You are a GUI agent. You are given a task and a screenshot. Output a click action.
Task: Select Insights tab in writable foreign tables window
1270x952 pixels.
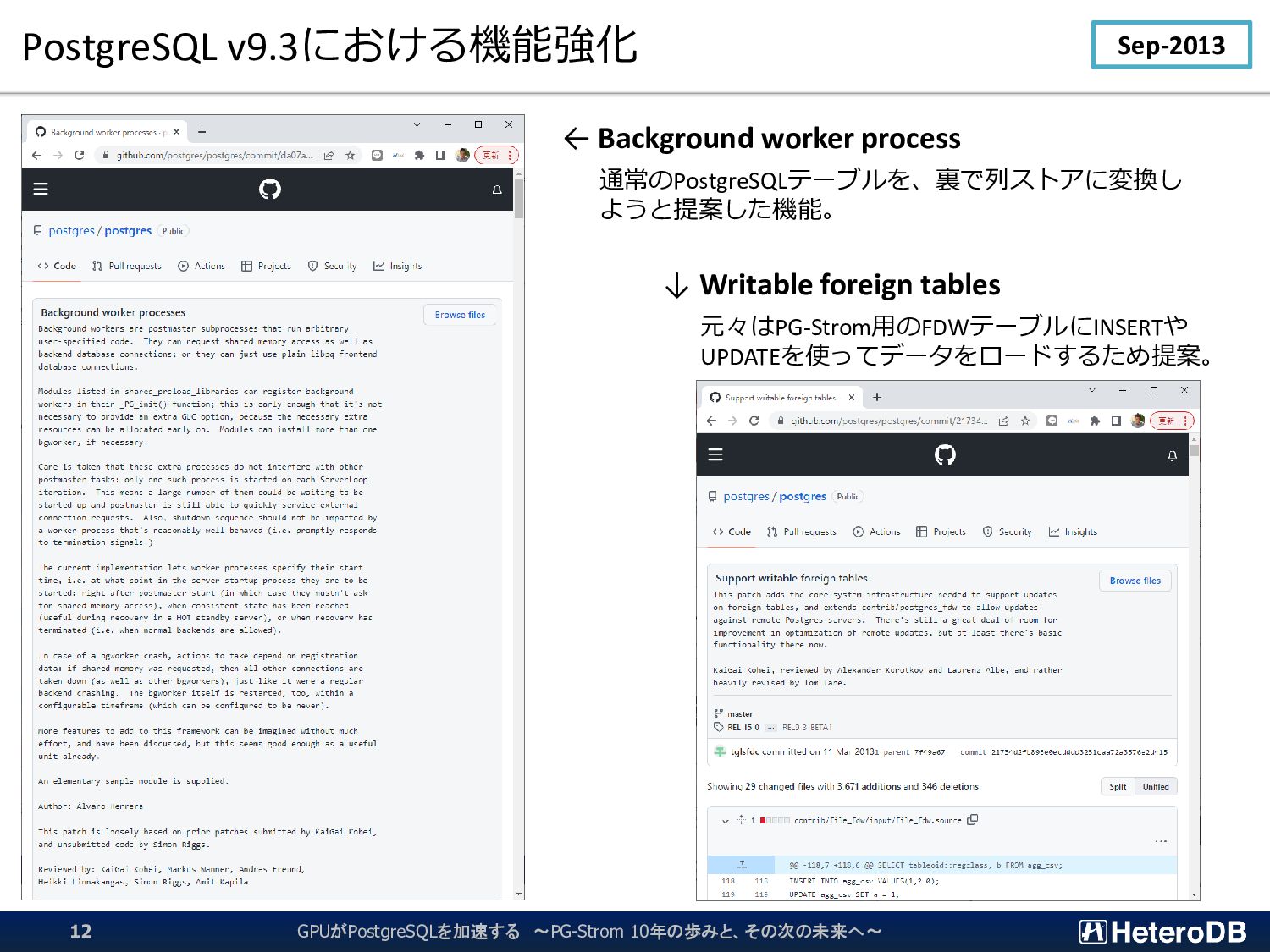[1073, 531]
